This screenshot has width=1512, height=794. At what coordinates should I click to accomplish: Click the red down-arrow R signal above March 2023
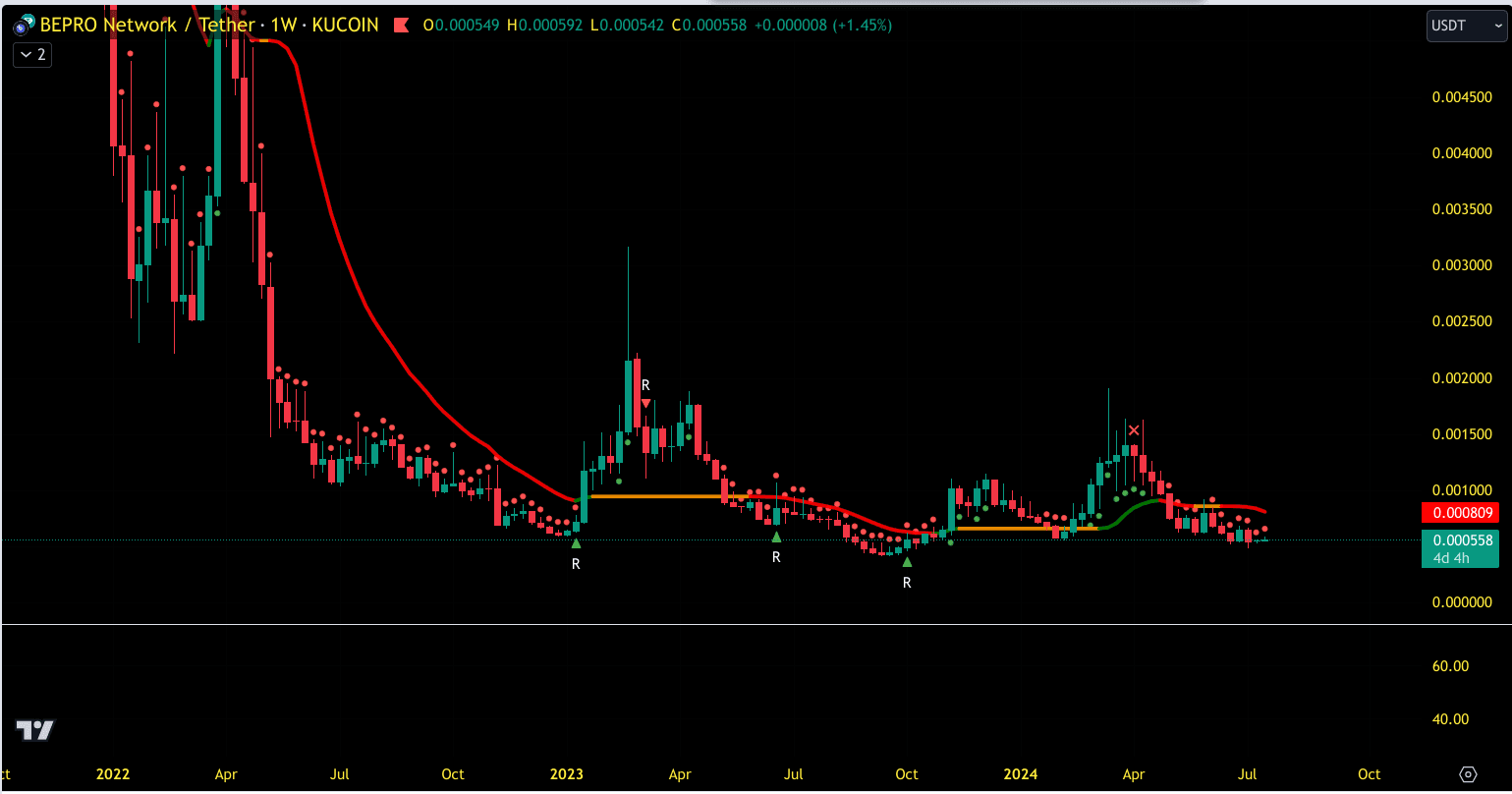pos(645,403)
